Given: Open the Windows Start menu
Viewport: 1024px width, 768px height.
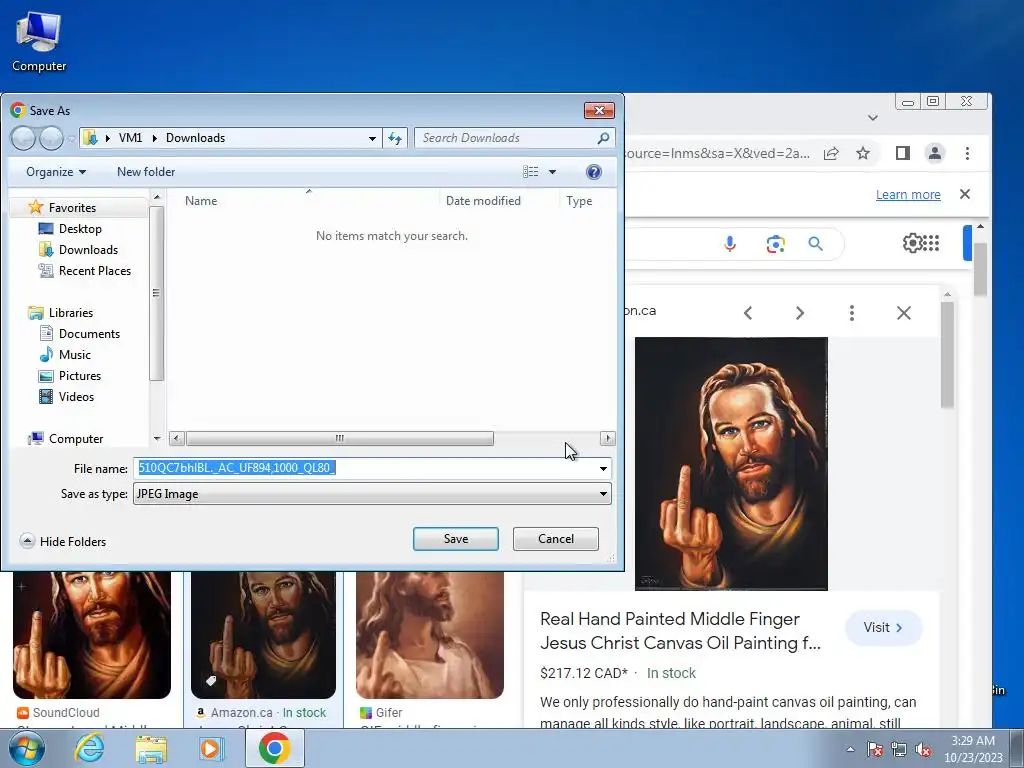Looking at the screenshot, I should (26, 748).
